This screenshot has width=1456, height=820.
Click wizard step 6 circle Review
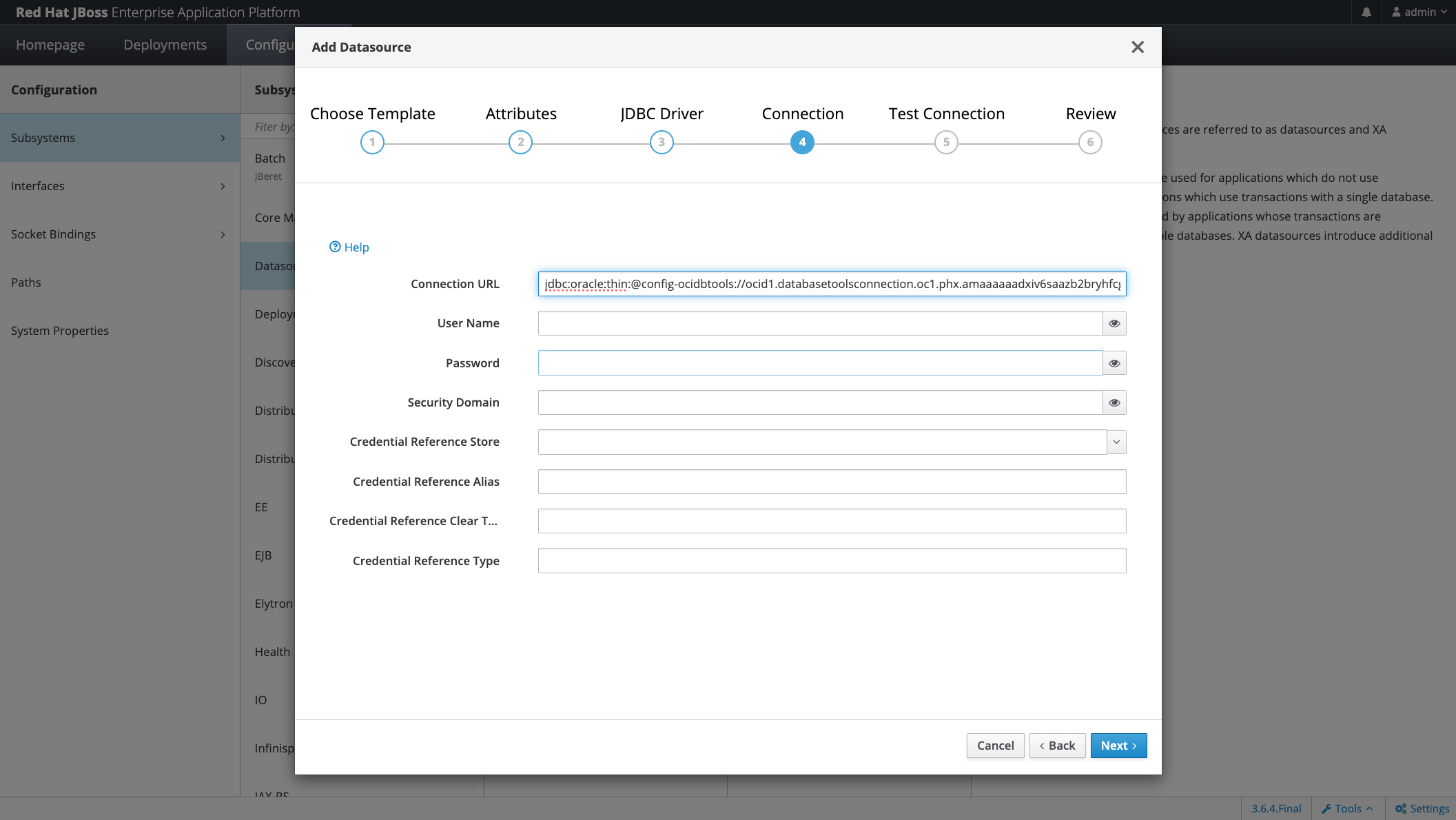(x=1090, y=143)
